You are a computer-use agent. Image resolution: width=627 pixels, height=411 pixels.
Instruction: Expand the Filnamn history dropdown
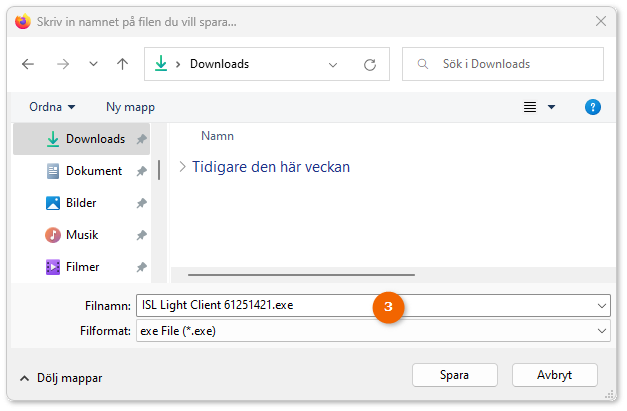(x=602, y=306)
